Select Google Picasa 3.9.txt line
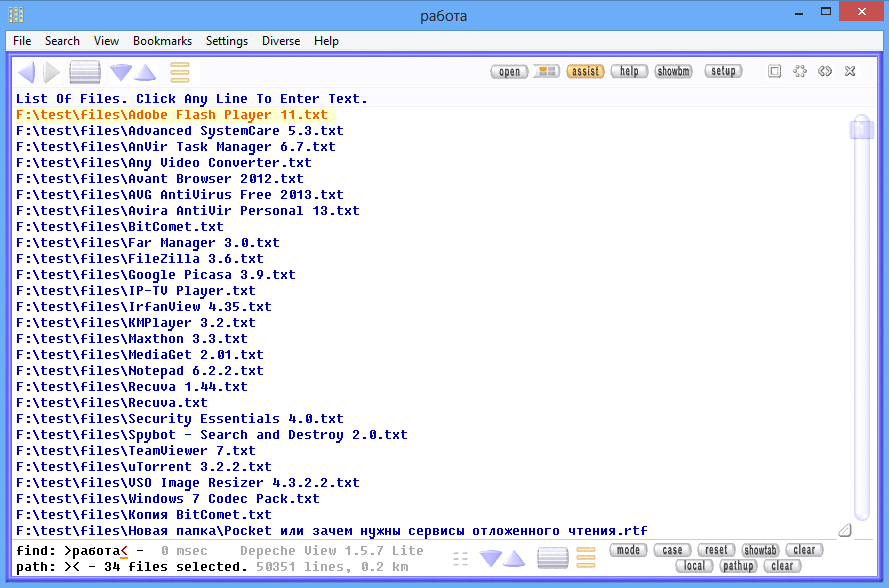The height and width of the screenshot is (588, 889). tap(156, 275)
